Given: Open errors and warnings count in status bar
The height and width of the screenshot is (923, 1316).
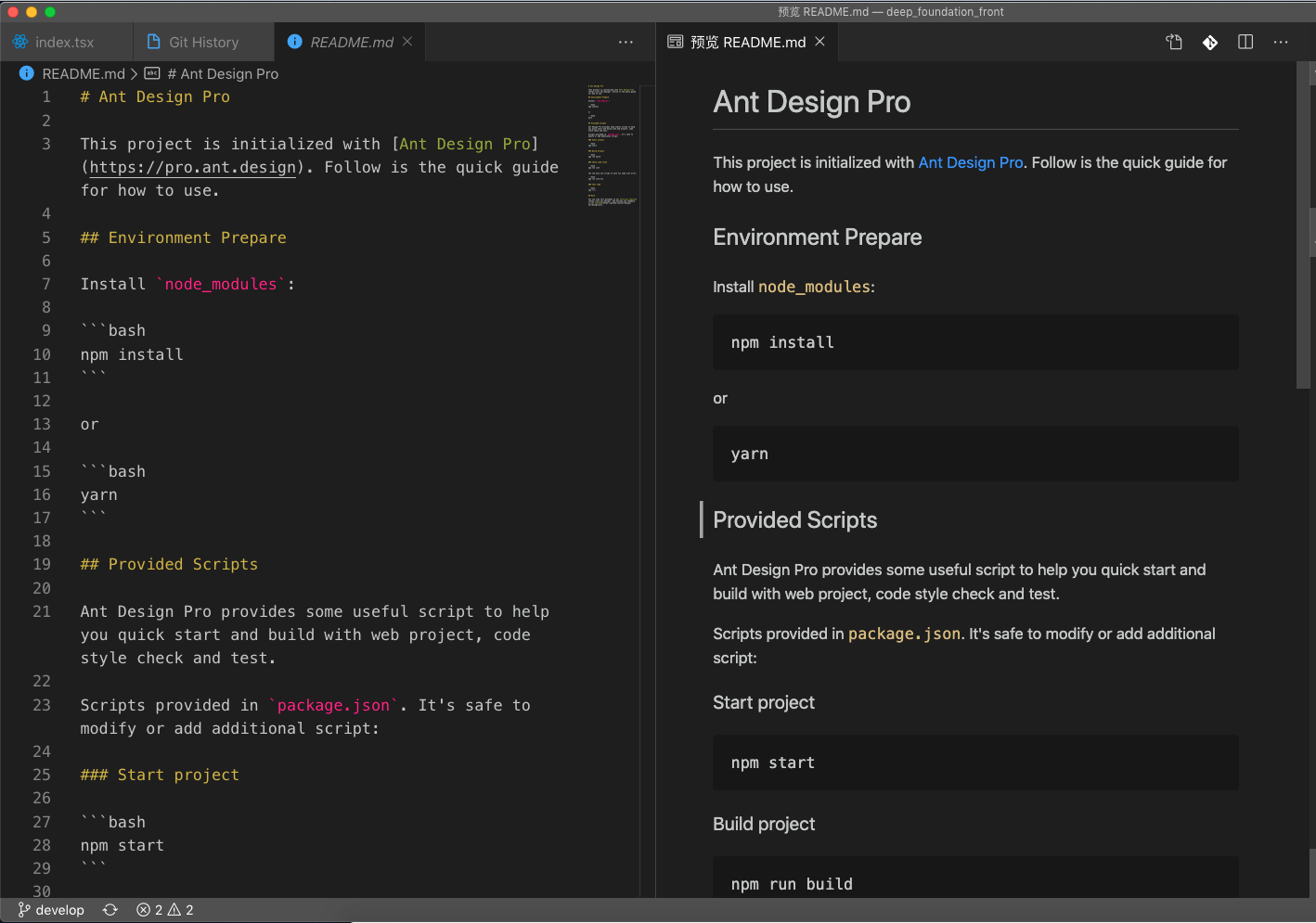Looking at the screenshot, I should pyautogui.click(x=165, y=910).
